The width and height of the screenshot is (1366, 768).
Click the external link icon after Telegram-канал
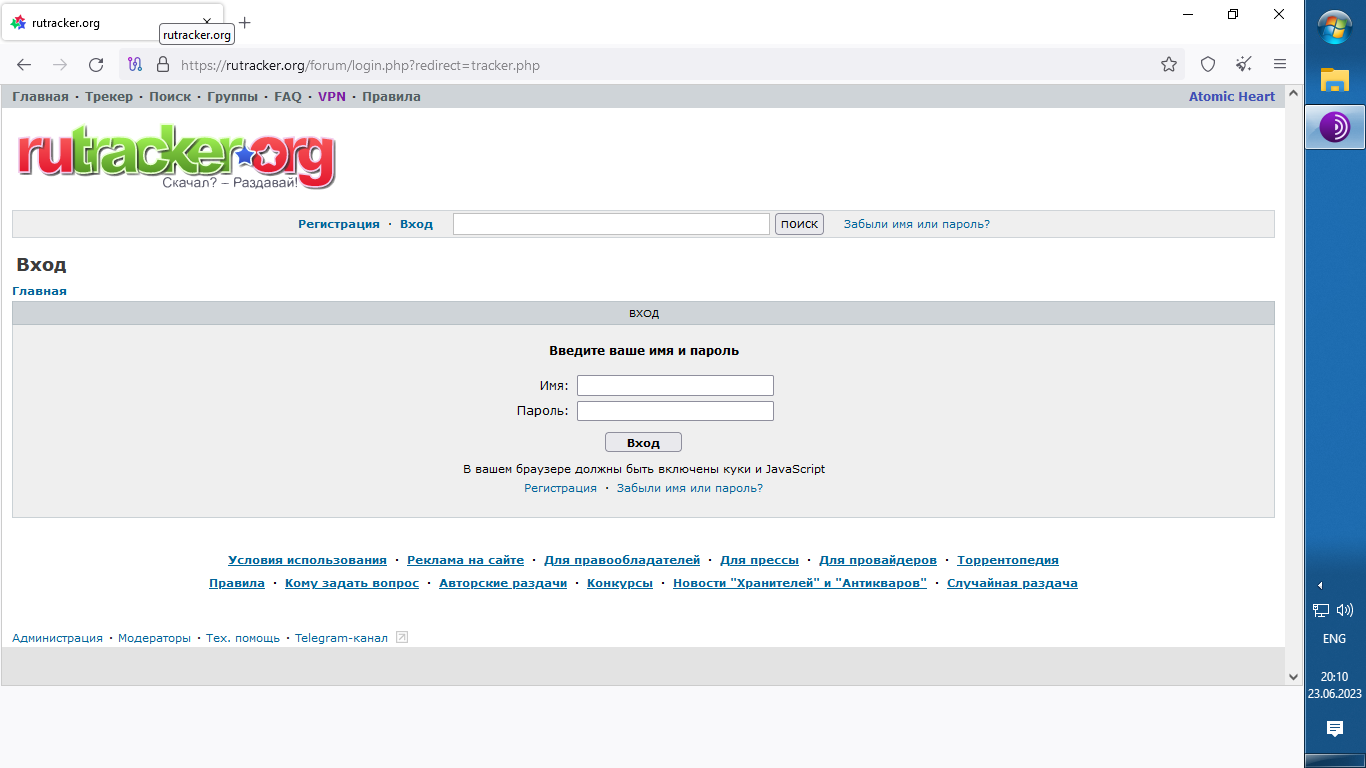click(x=402, y=637)
